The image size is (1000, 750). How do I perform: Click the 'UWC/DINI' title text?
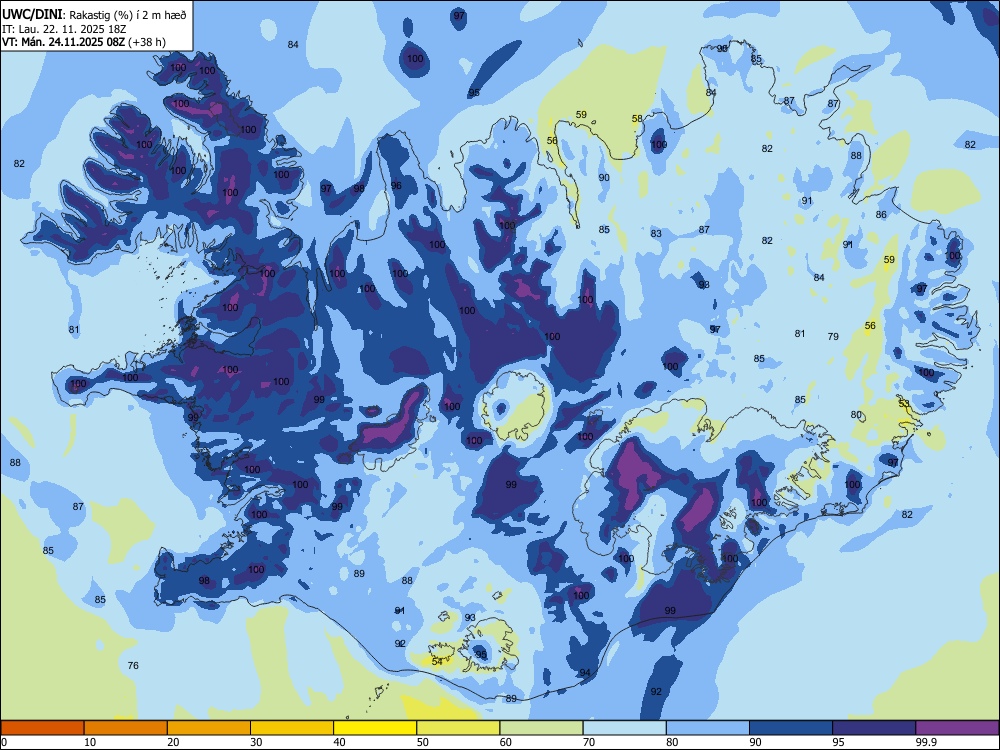tap(32, 15)
